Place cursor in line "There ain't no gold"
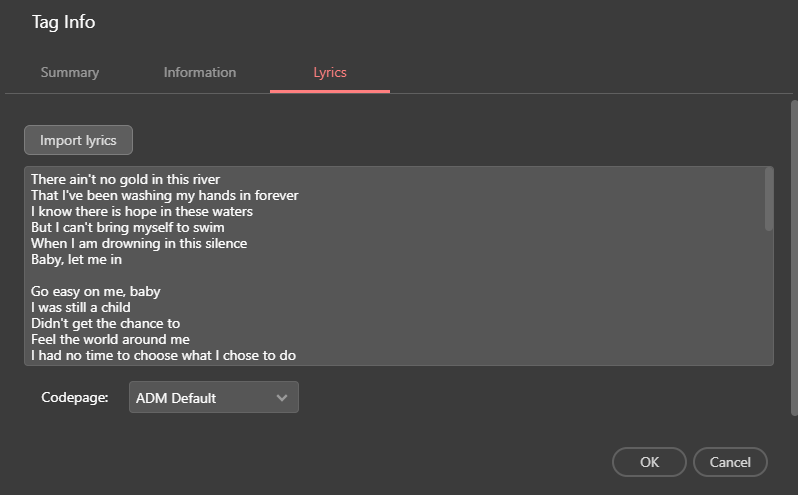 point(125,180)
